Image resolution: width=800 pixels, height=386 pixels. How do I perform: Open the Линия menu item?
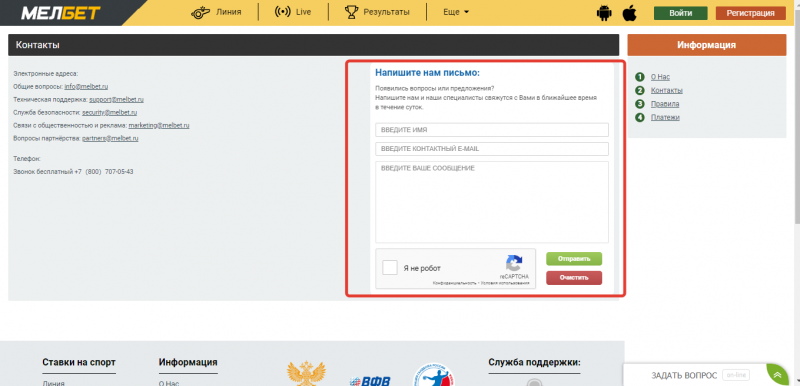coord(229,12)
